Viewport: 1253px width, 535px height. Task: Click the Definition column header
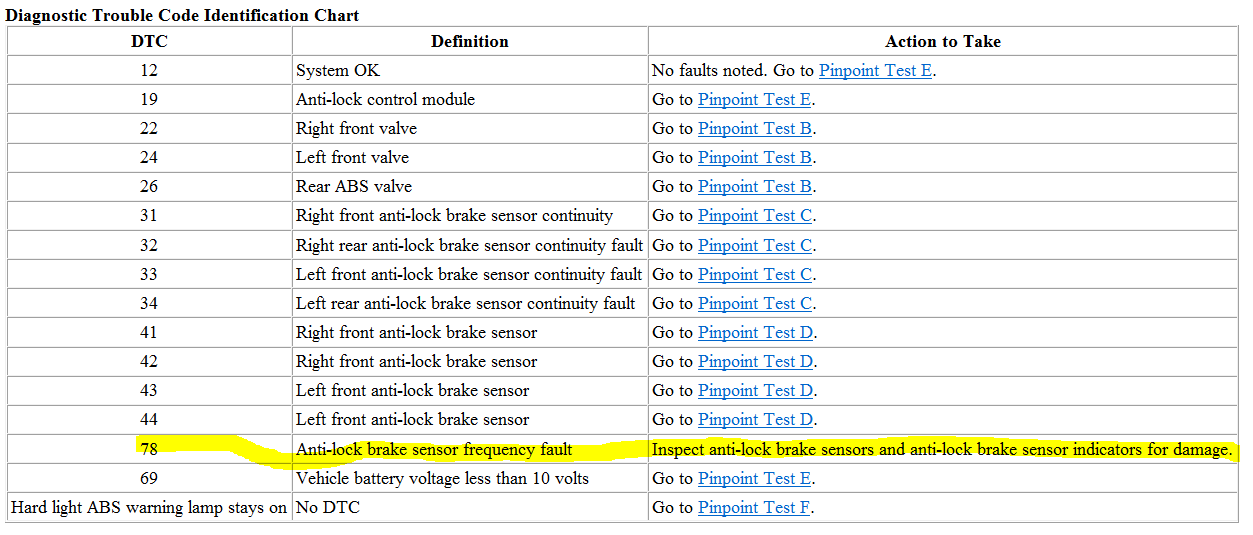point(470,41)
